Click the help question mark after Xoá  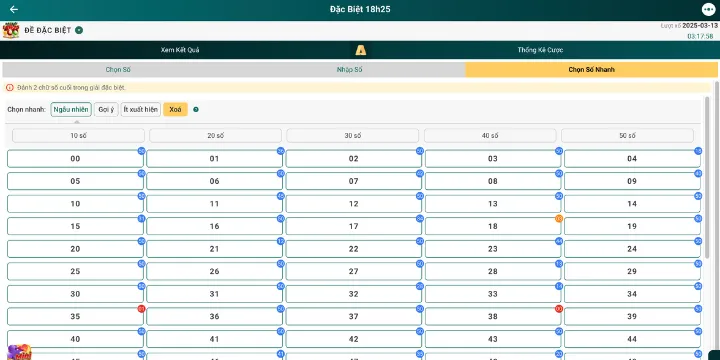point(196,110)
